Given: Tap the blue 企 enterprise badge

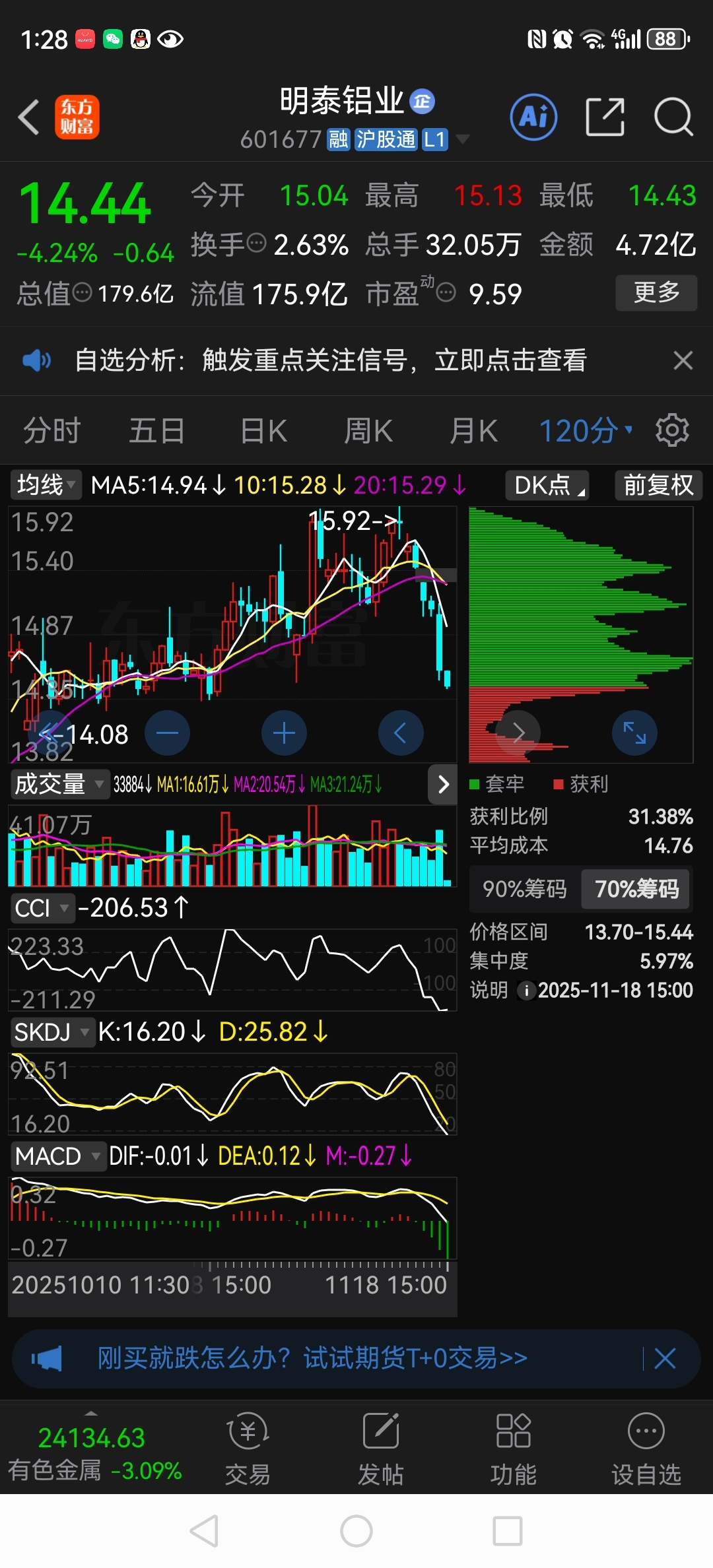Looking at the screenshot, I should 423,101.
